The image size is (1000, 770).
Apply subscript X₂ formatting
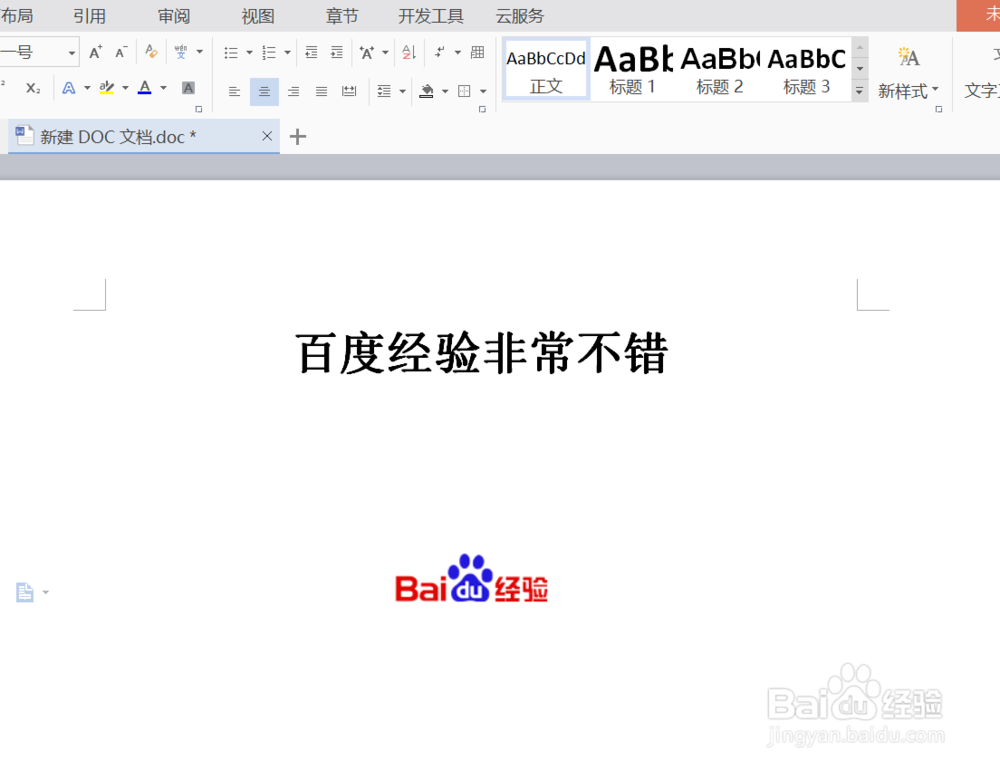[x=33, y=89]
